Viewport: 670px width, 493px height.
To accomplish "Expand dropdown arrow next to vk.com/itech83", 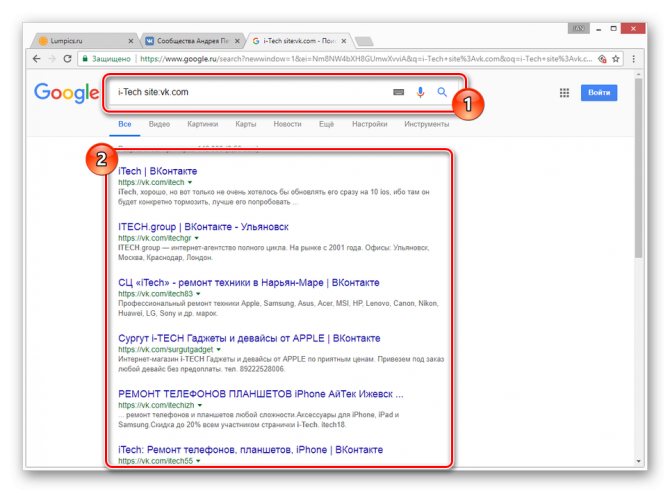I will (198, 294).
